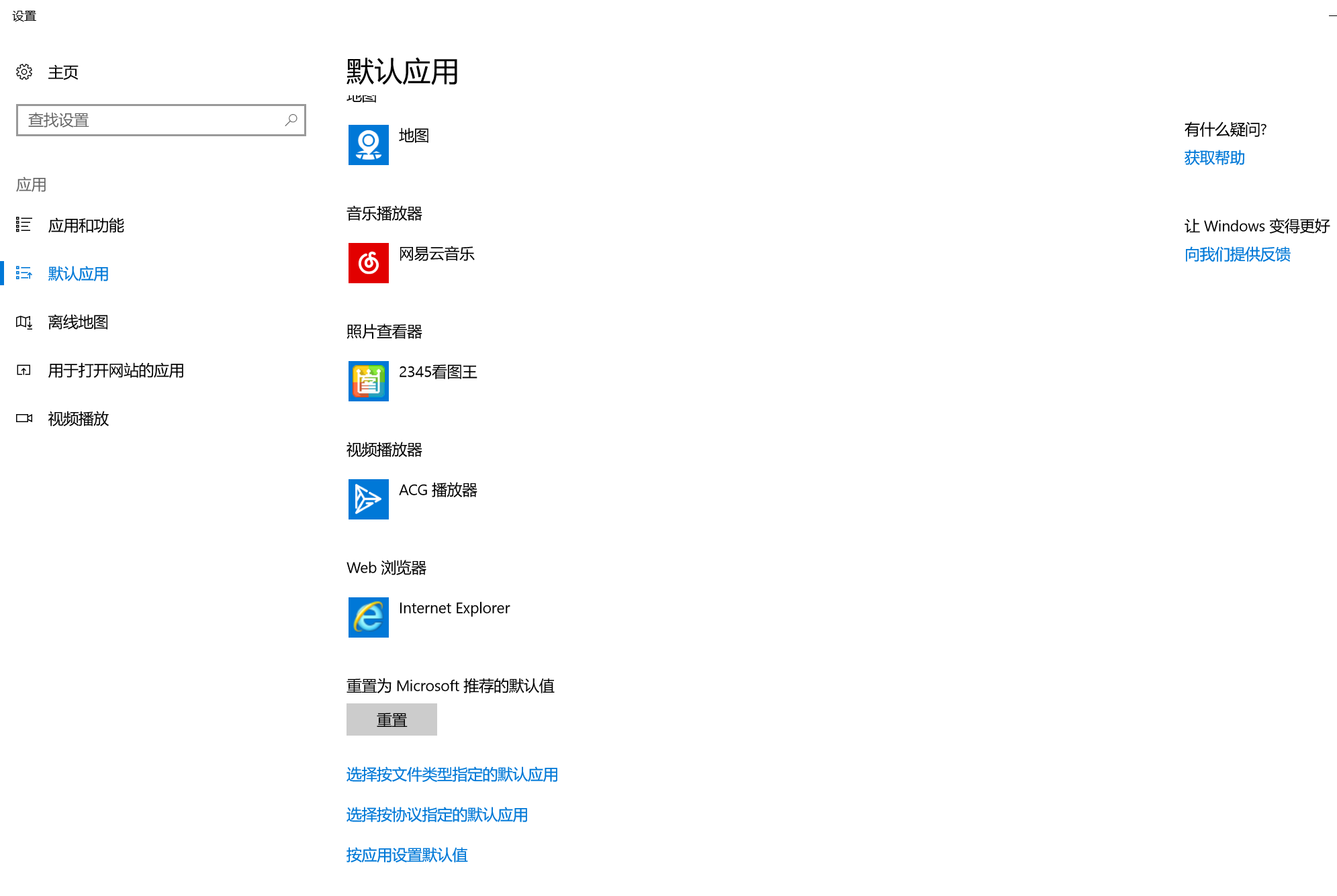Click the ACG 播放器 video player icon
This screenshot has width=1337, height=896.
[x=368, y=499]
